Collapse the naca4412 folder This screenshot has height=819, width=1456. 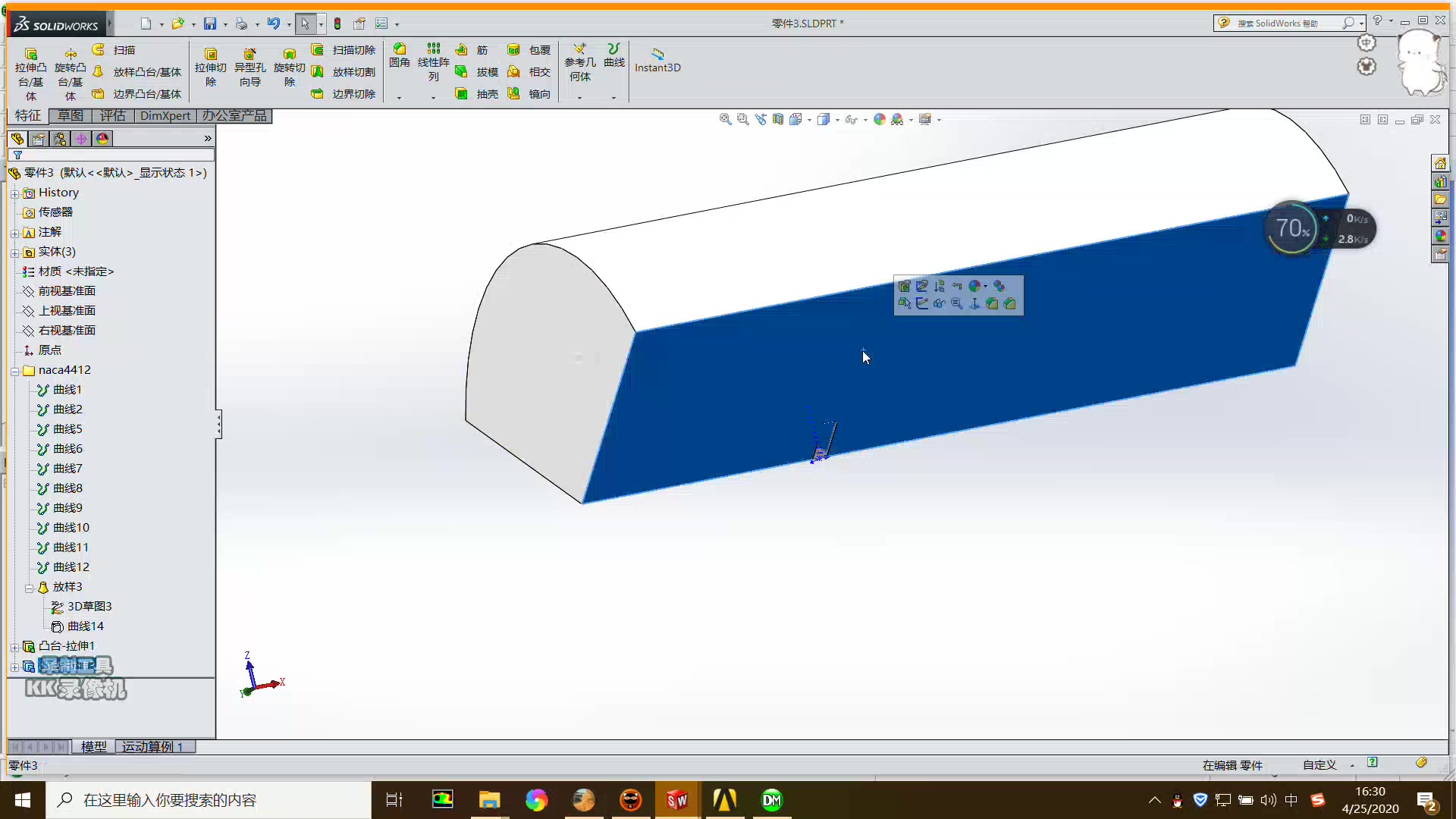click(x=14, y=370)
